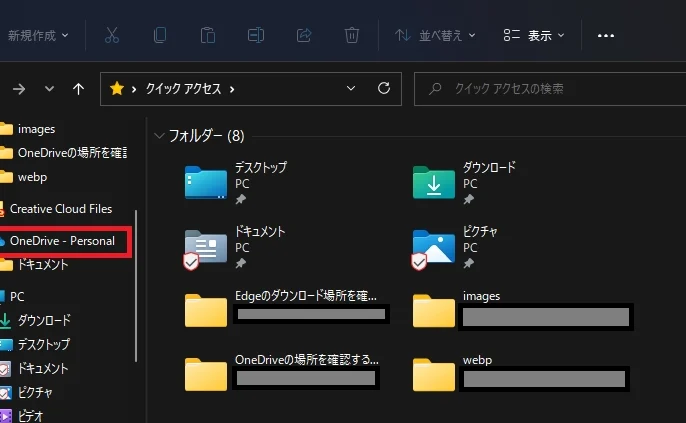Select Creative Cloud Files in sidebar

63,209
